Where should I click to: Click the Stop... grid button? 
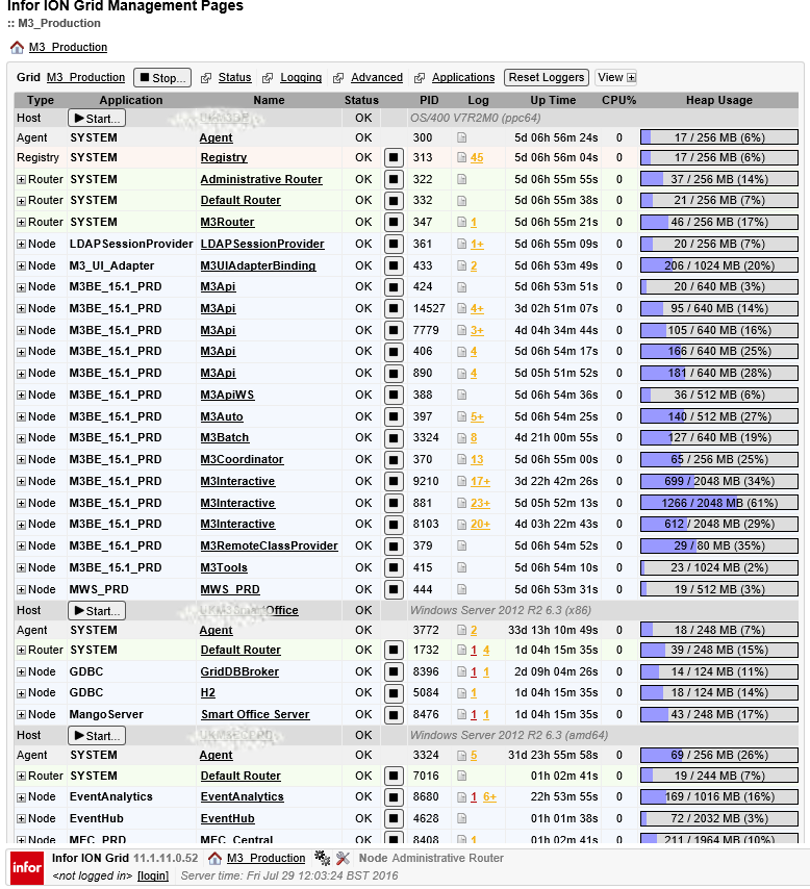click(162, 78)
